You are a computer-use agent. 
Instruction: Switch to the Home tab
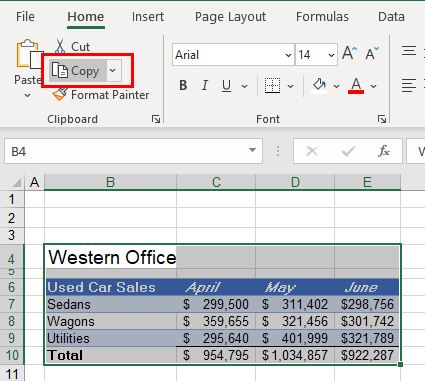[86, 17]
